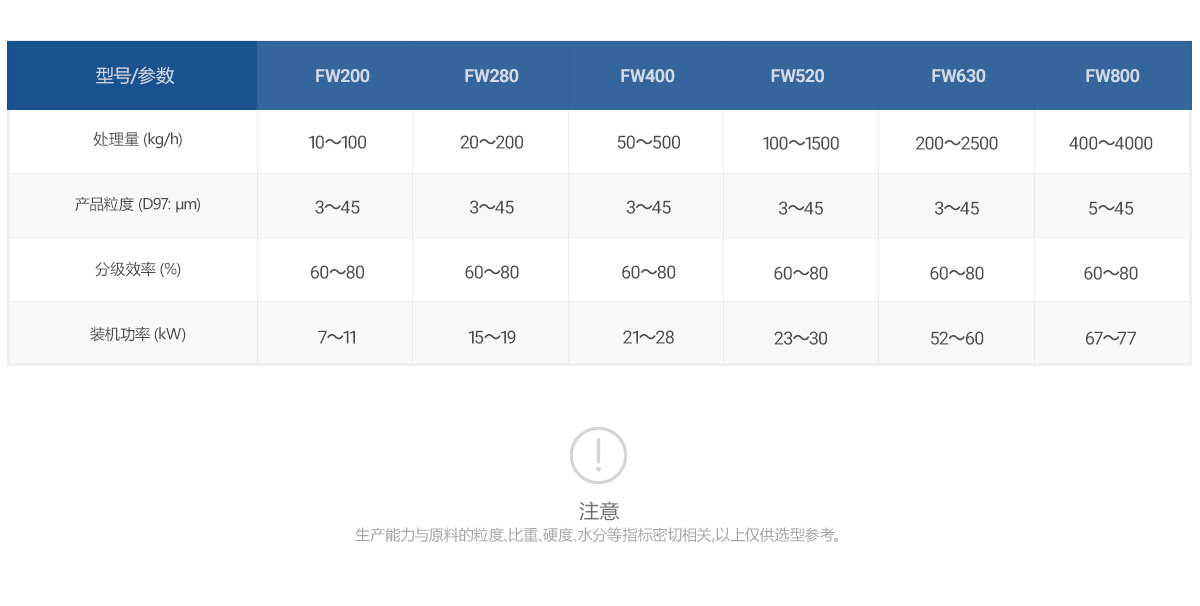Click the 生产能力 disclaimer note text

click(x=599, y=535)
